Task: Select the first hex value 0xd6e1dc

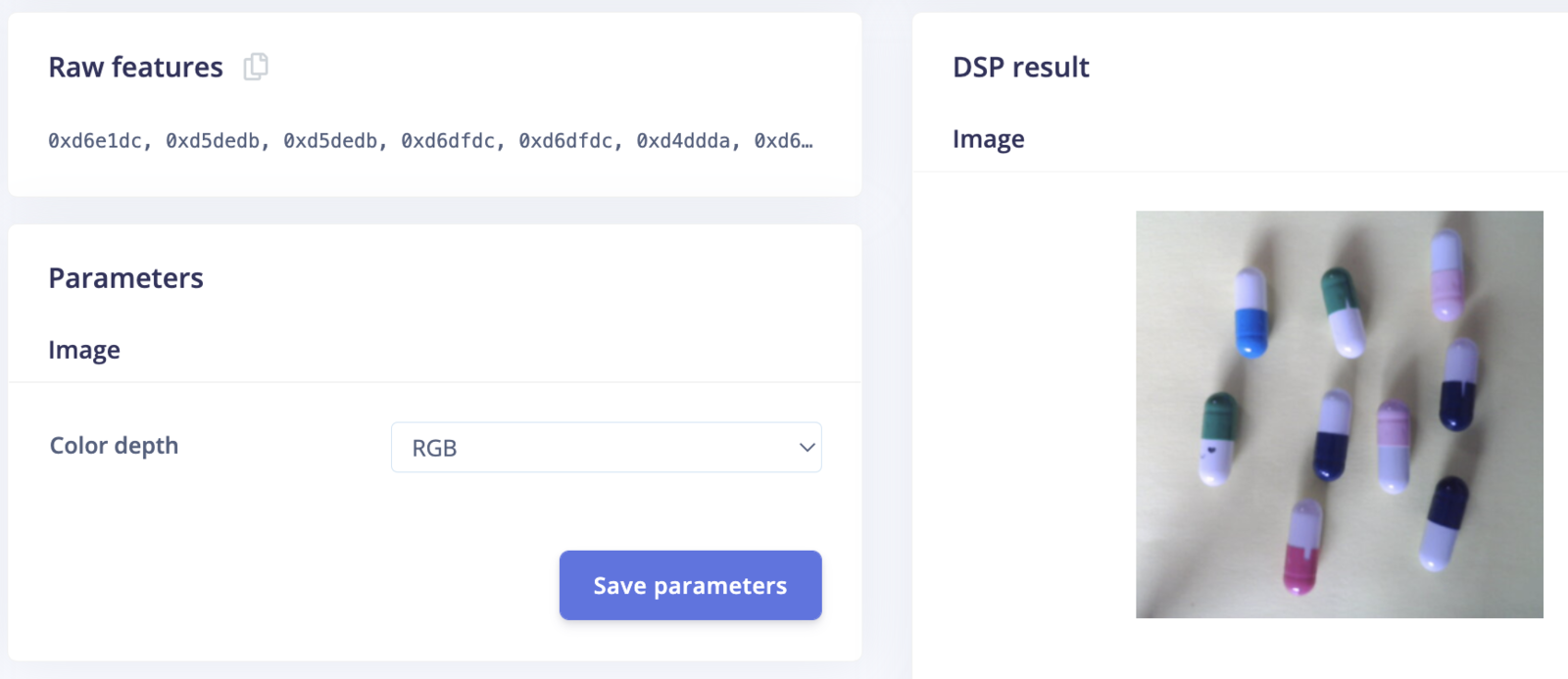Action: (x=95, y=141)
